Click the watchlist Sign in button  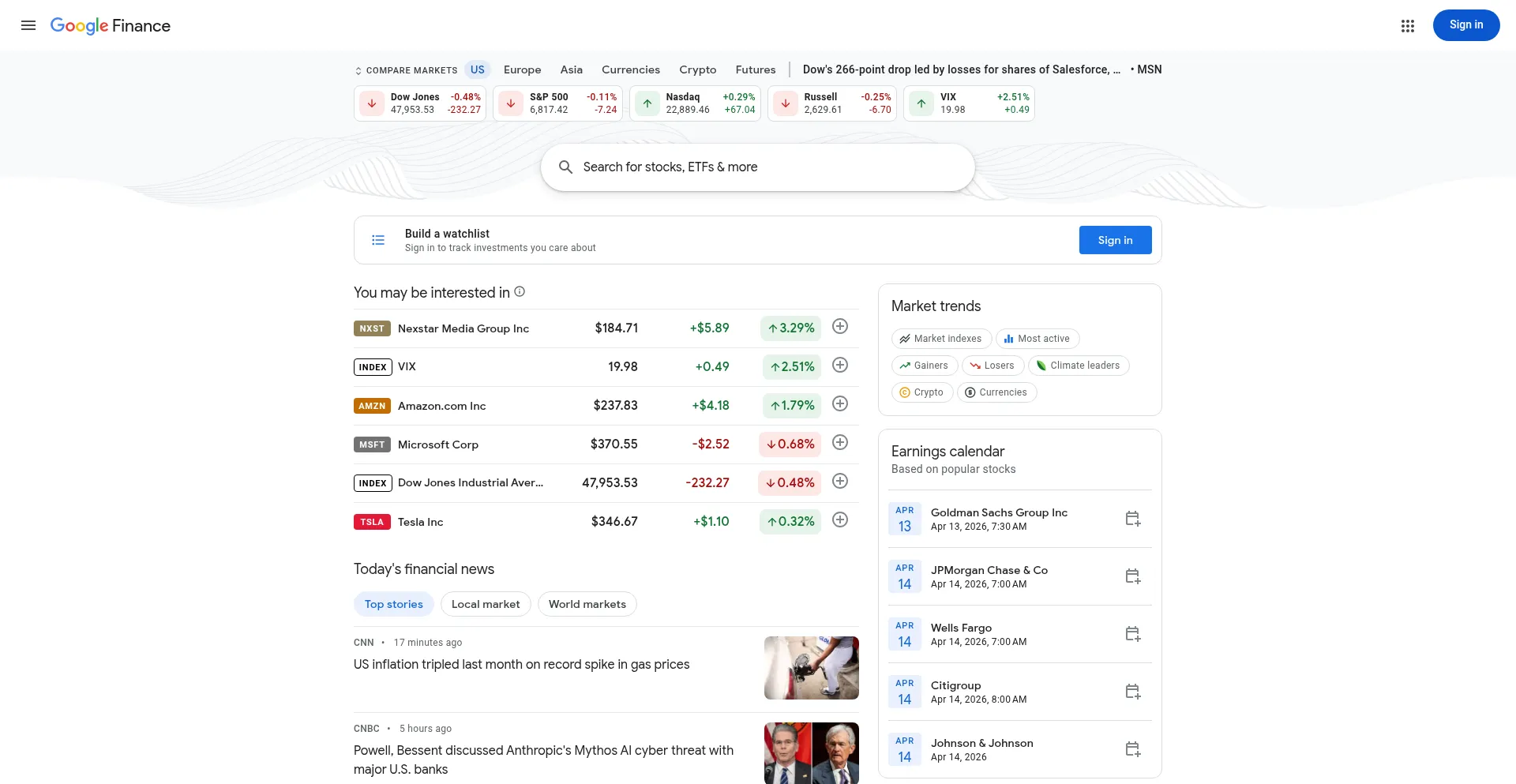tap(1115, 240)
